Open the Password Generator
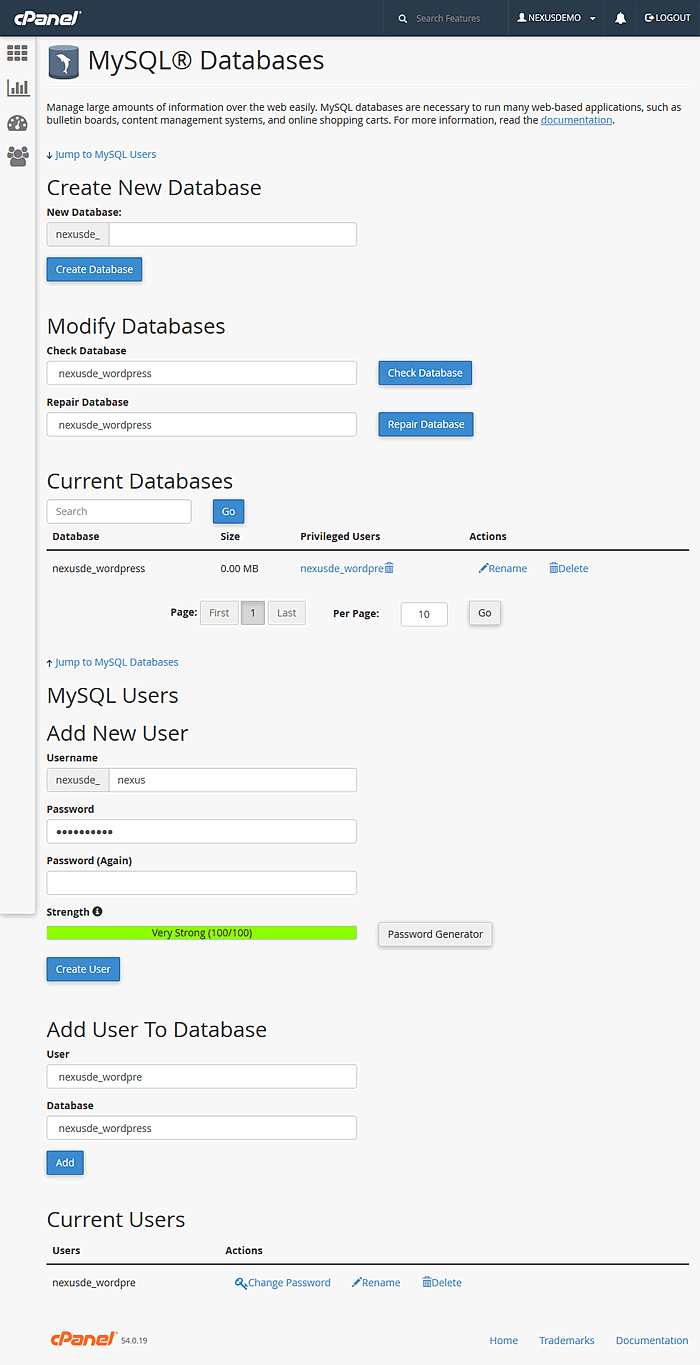The image size is (700, 1365). coord(434,933)
